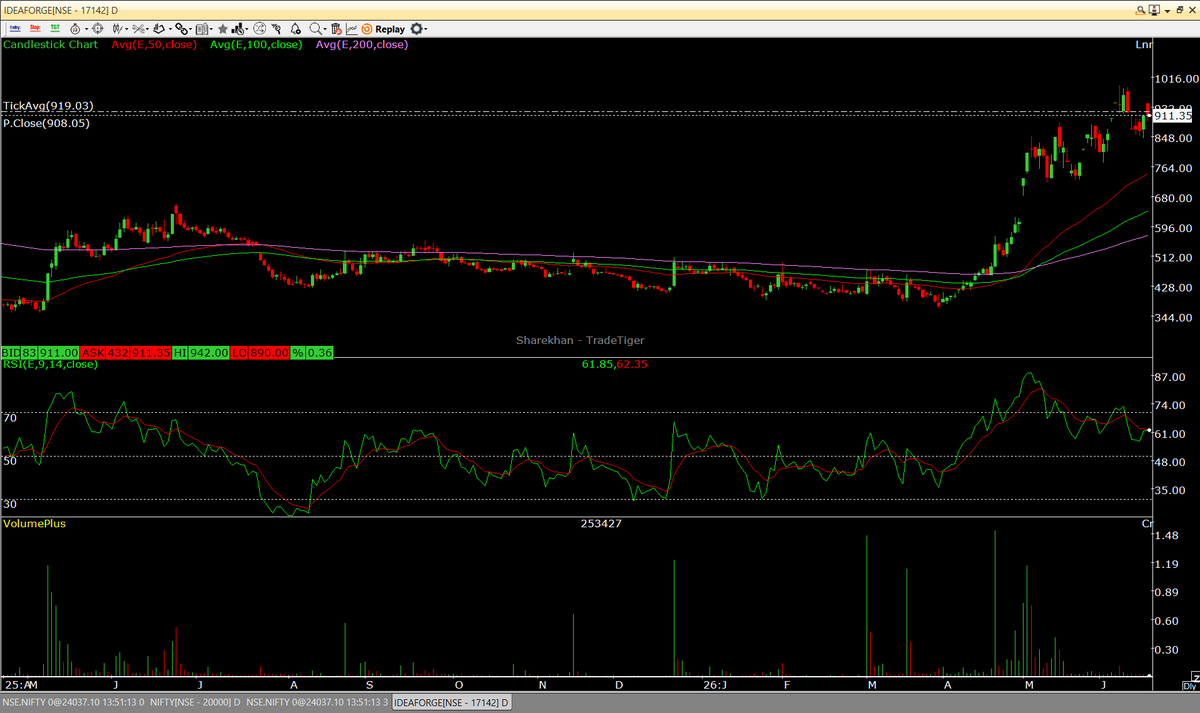The height and width of the screenshot is (713, 1200).
Task: Open dropdown arrow next to zoom magnifier
Action: [x=326, y=29]
